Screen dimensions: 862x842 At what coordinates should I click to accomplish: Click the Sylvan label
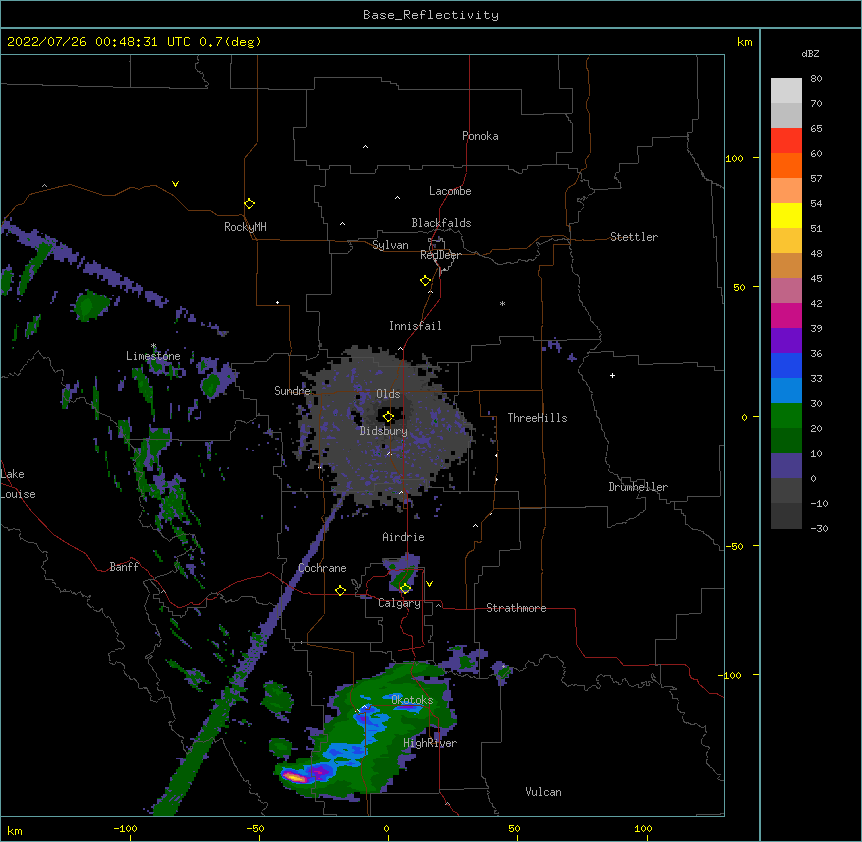[390, 245]
